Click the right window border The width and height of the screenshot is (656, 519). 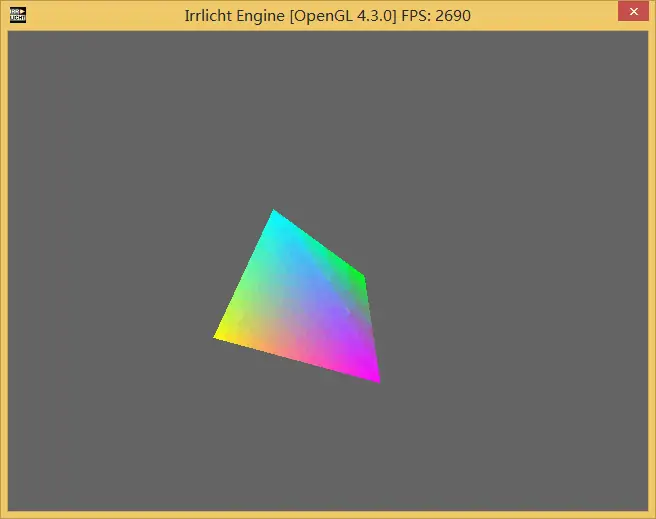pyautogui.click(x=652, y=270)
